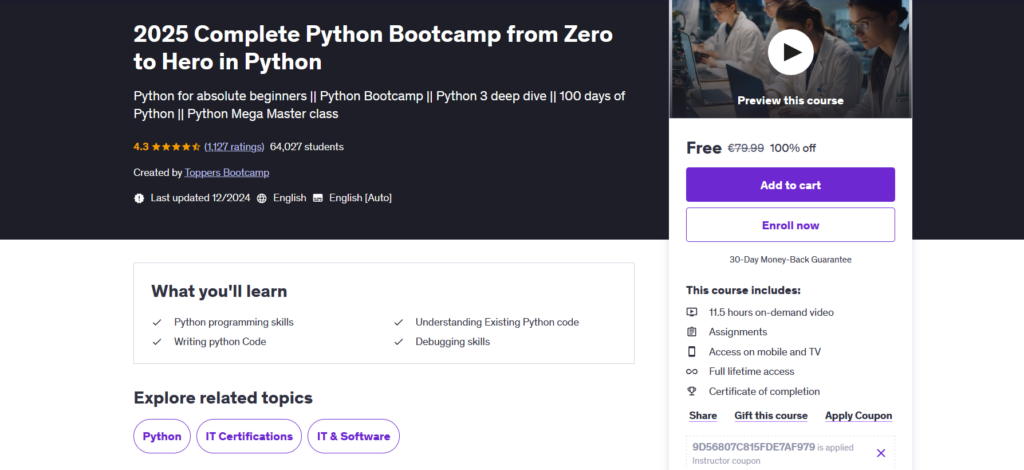
Task: Open the Toppers Bootcamp instructor link
Action: pyautogui.click(x=227, y=172)
